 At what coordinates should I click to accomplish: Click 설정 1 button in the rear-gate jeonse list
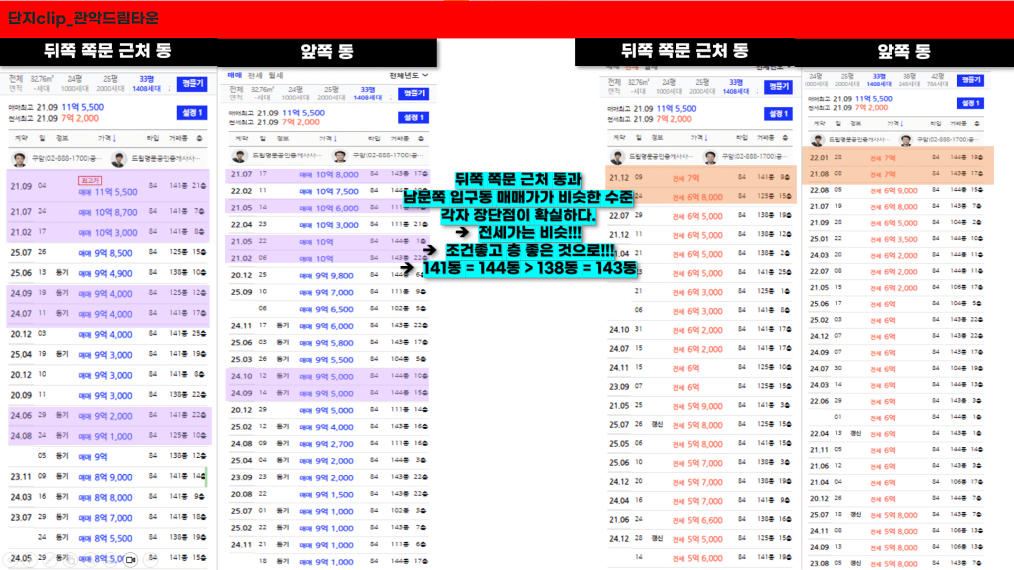pyautogui.click(x=779, y=113)
